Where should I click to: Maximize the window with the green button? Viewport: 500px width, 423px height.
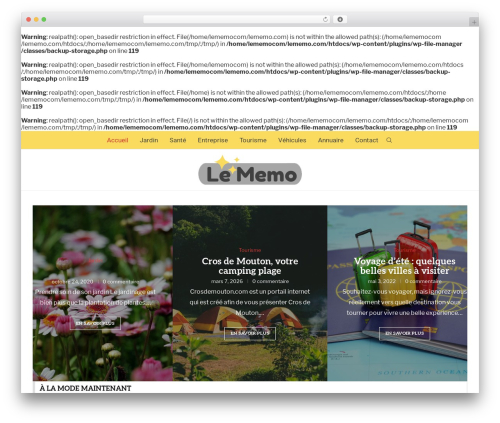[x=44, y=20]
